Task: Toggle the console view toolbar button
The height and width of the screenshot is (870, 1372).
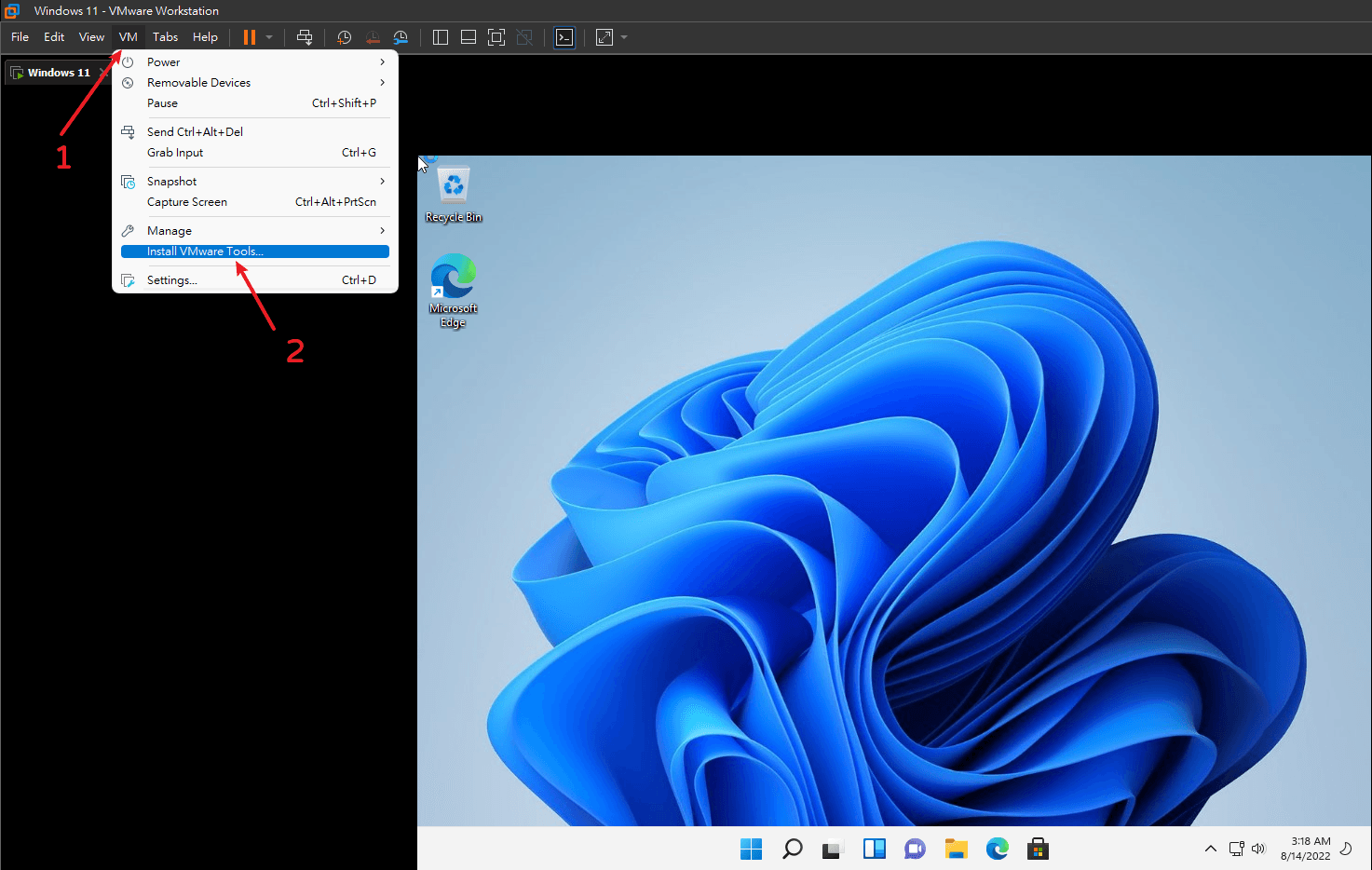Action: (x=564, y=37)
